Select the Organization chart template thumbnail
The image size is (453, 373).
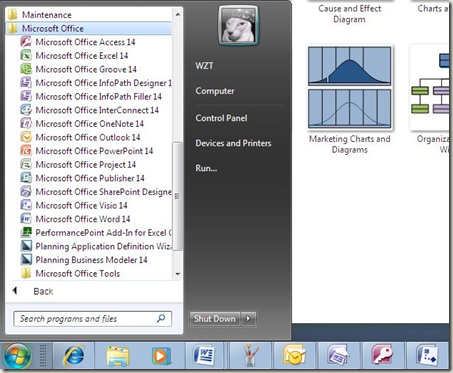click(x=430, y=87)
